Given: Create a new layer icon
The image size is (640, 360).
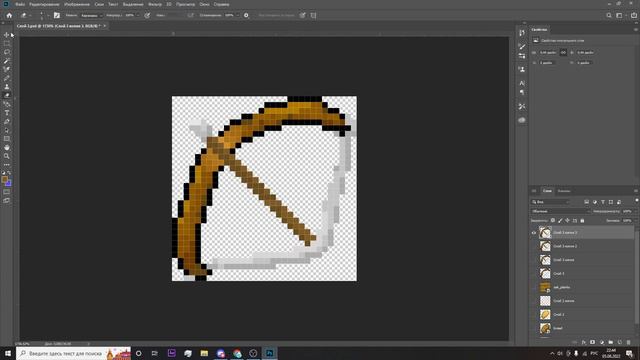Looking at the screenshot, I should 620,342.
